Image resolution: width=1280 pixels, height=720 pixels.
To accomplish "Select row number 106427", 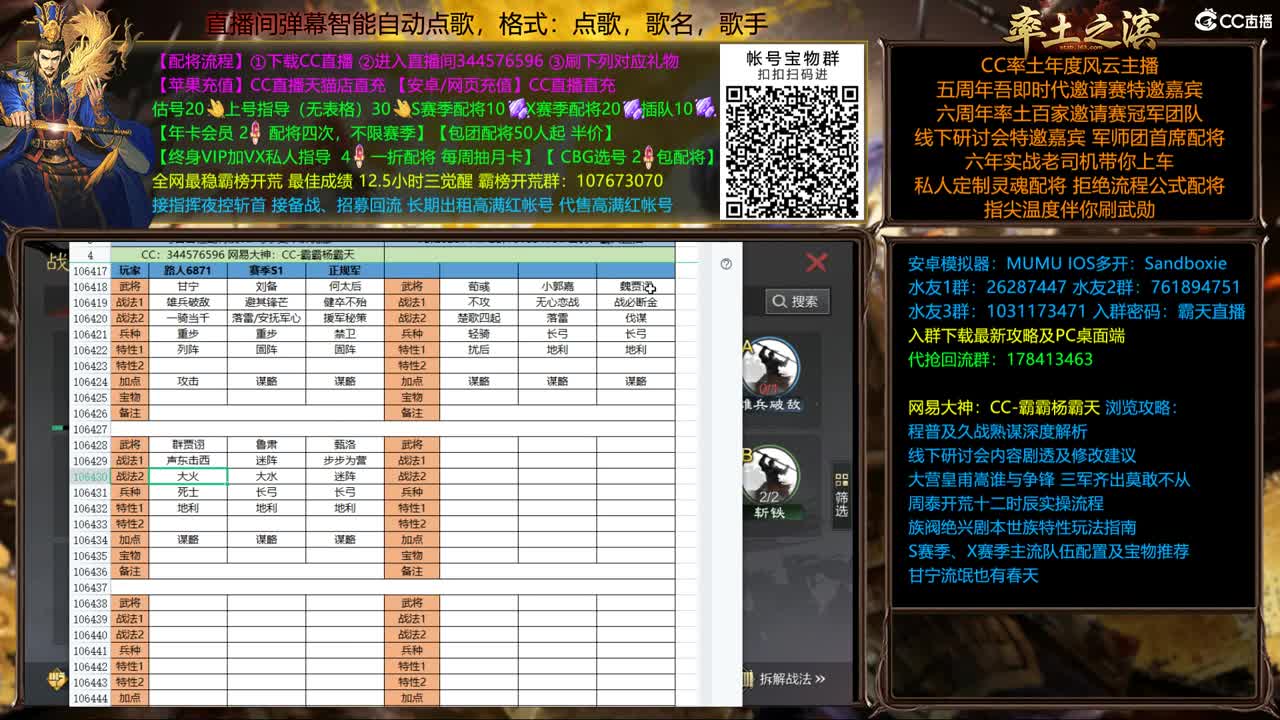I will 90,429.
